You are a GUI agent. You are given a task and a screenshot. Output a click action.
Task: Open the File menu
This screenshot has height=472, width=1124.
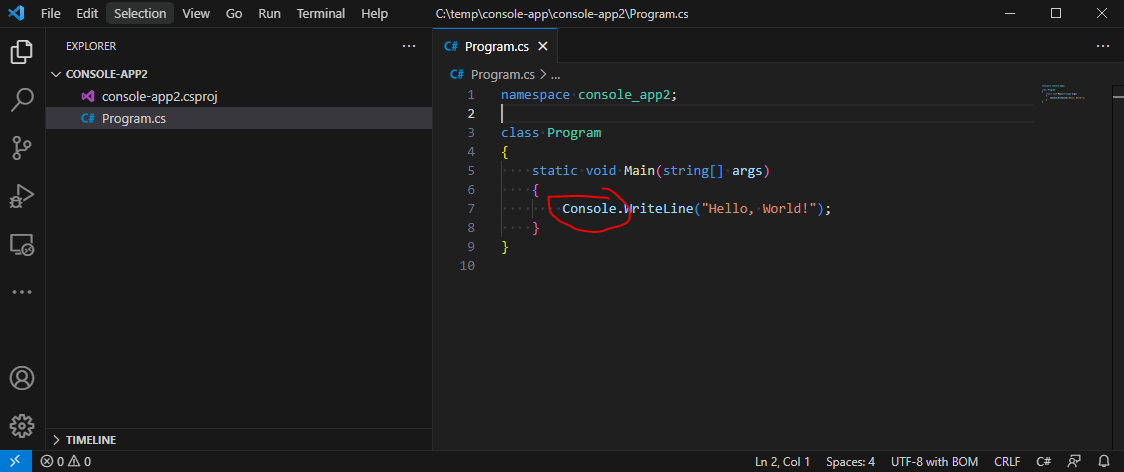pyautogui.click(x=51, y=13)
